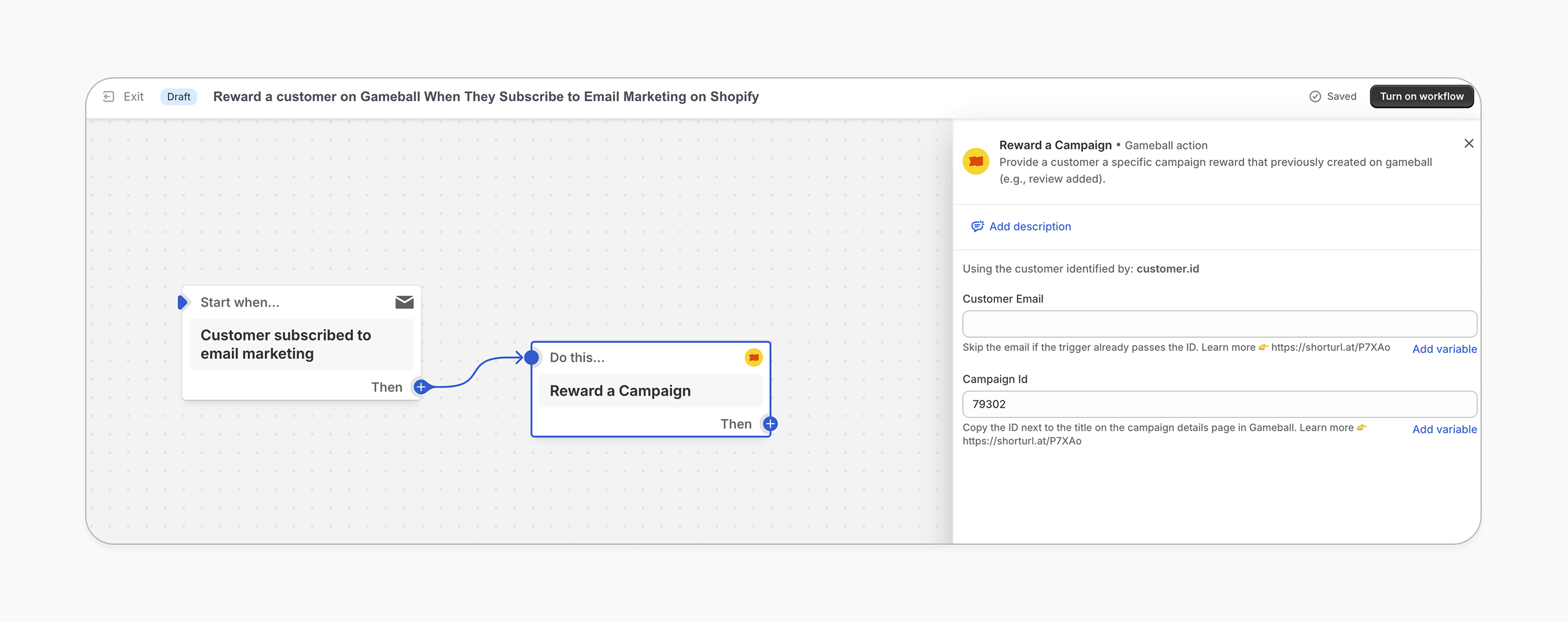Close the Reward a Campaign panel
This screenshot has width=1568, height=622.
click(x=1469, y=143)
